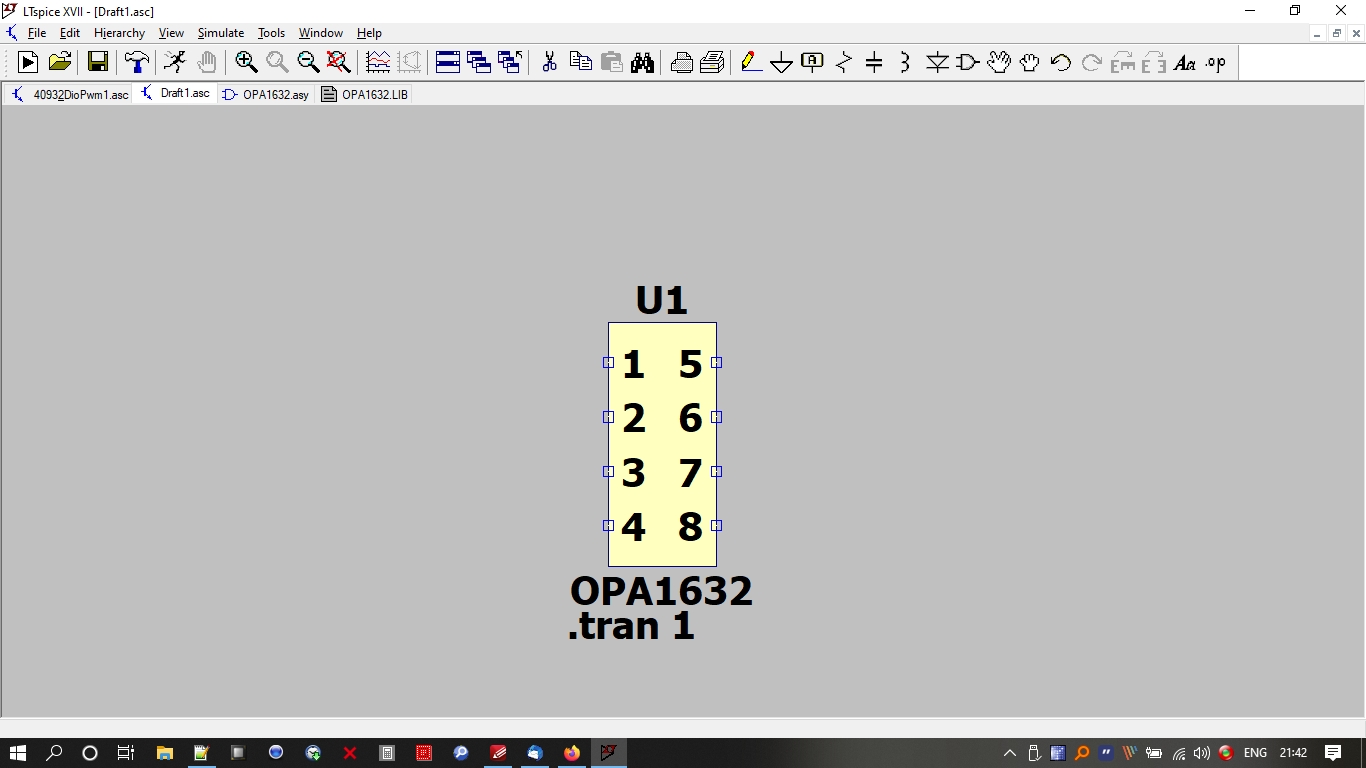This screenshot has height=768, width=1366.
Task: Click the Print setup printer icon
Action: [682, 63]
